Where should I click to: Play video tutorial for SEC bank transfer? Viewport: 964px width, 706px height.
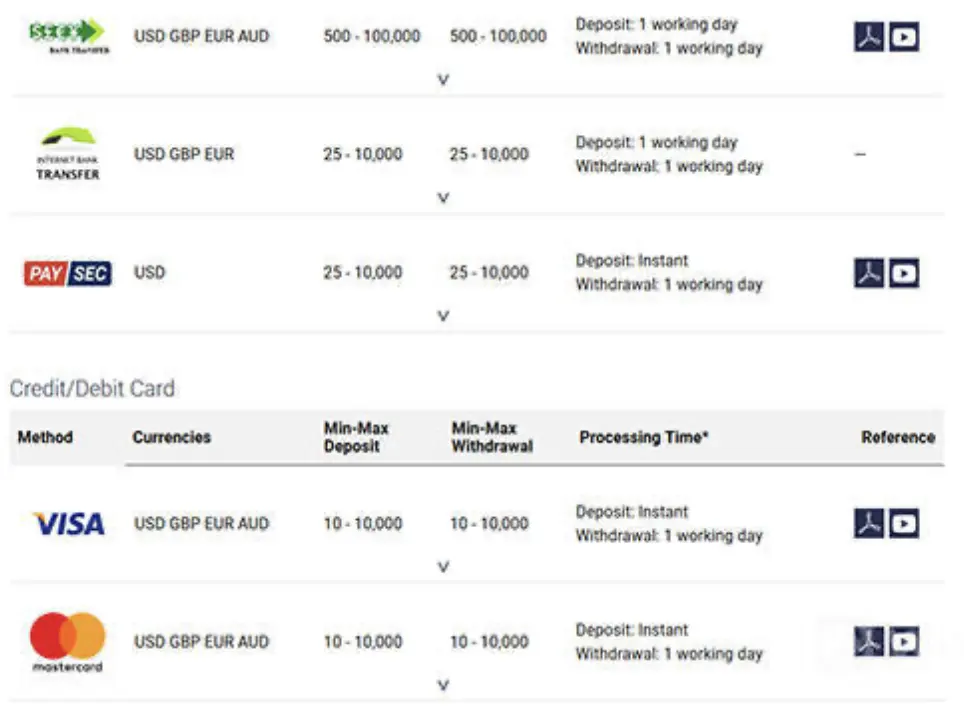click(904, 36)
